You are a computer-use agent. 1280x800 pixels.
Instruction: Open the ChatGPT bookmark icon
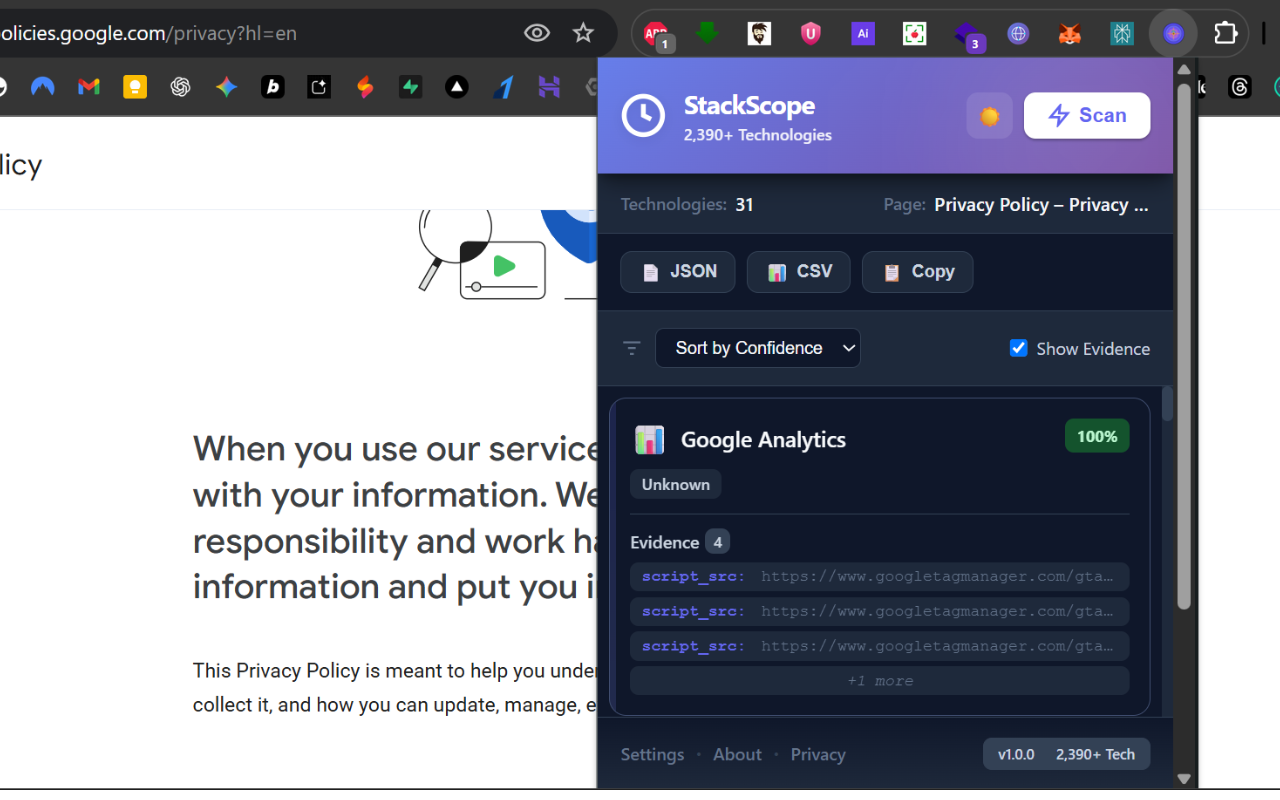(180, 87)
